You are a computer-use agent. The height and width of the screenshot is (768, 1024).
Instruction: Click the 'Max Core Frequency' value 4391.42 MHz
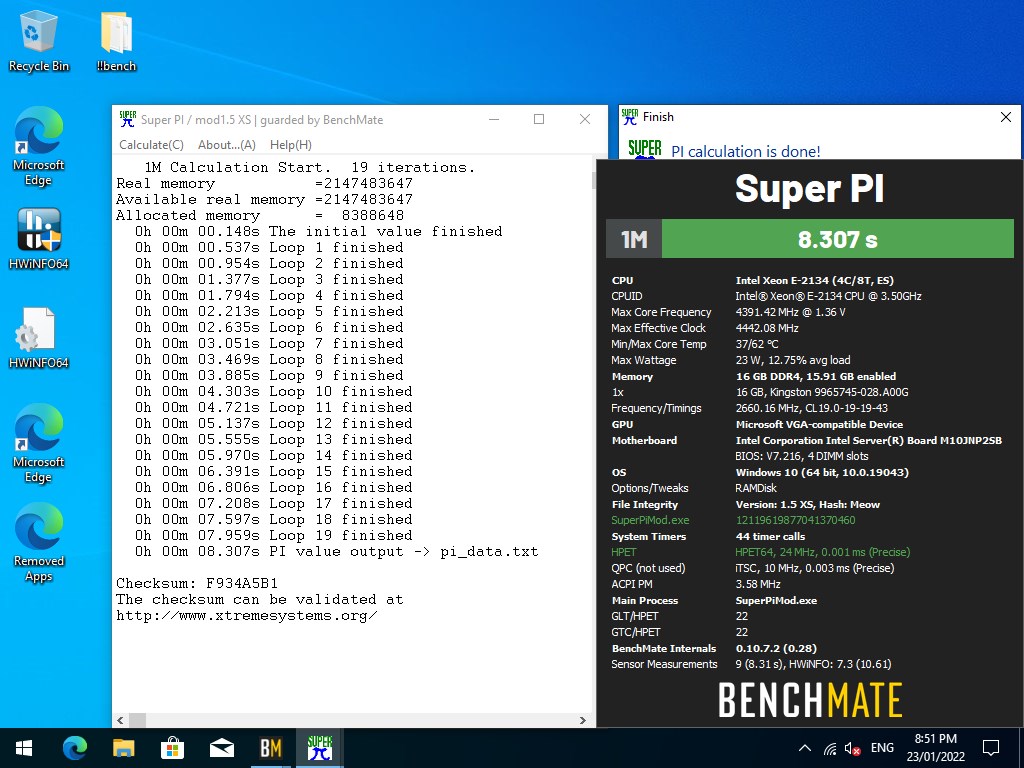click(790, 312)
